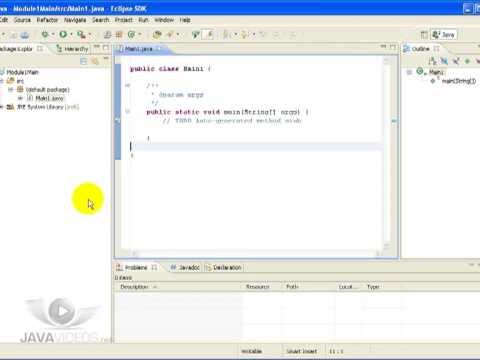Image resolution: width=480 pixels, height=360 pixels.
Task: Click the Debug bug icon
Action: (x=45, y=34)
